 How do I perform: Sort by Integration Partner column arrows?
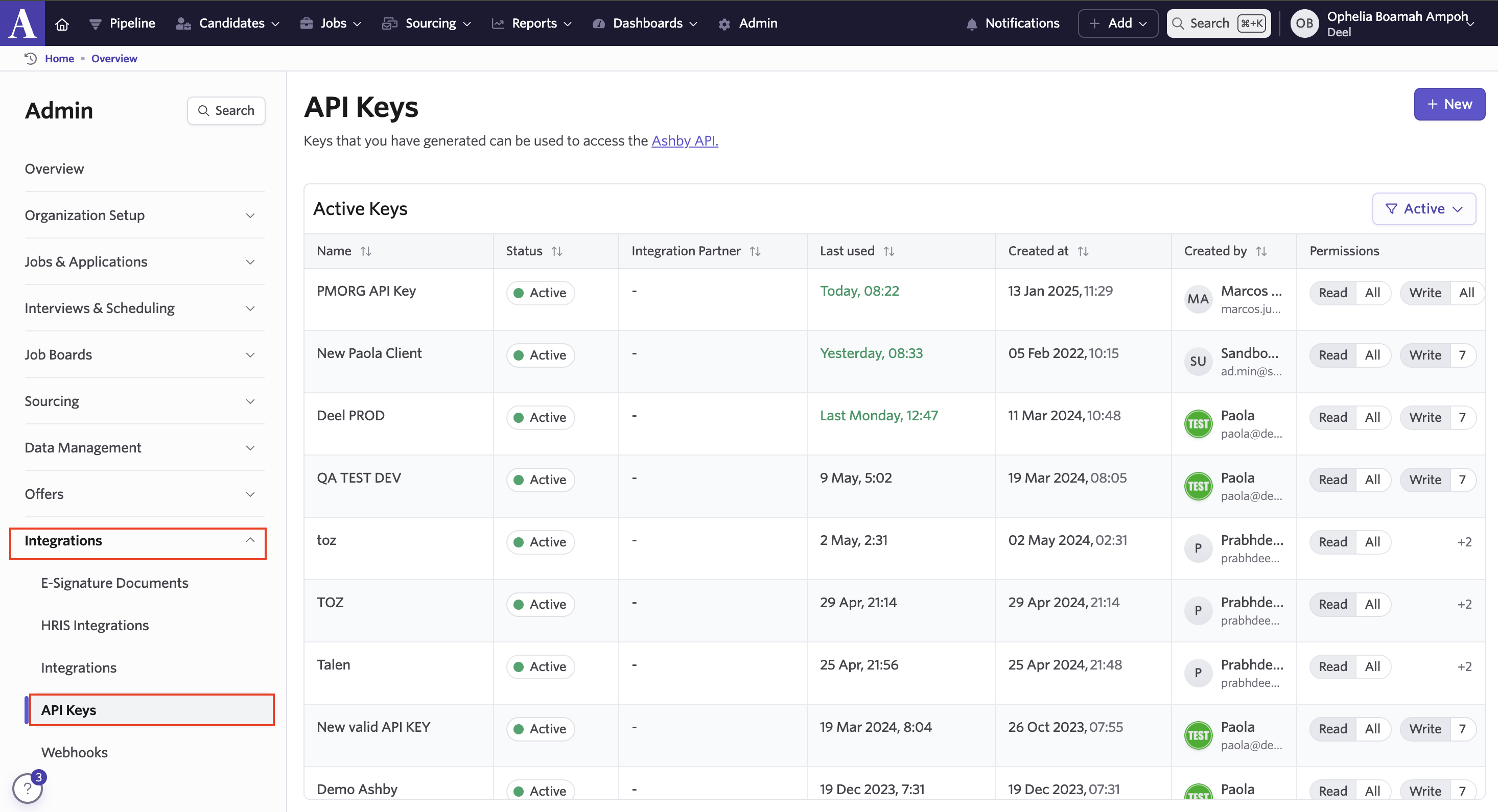pyautogui.click(x=756, y=251)
